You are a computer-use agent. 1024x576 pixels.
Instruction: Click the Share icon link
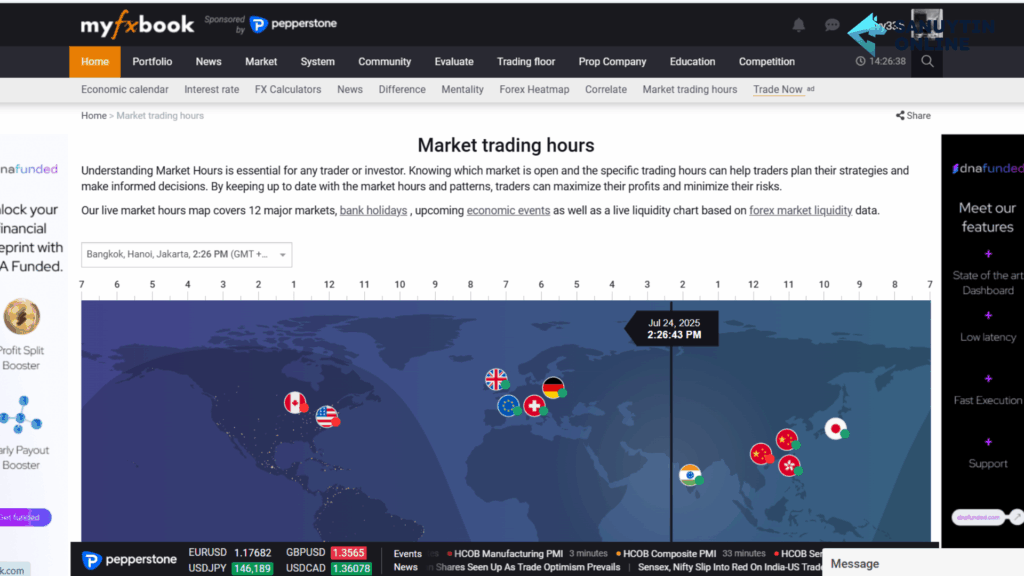coord(913,116)
